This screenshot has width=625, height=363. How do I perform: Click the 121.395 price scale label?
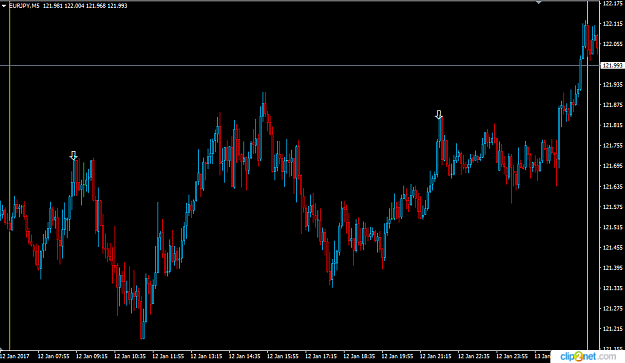[613, 268]
